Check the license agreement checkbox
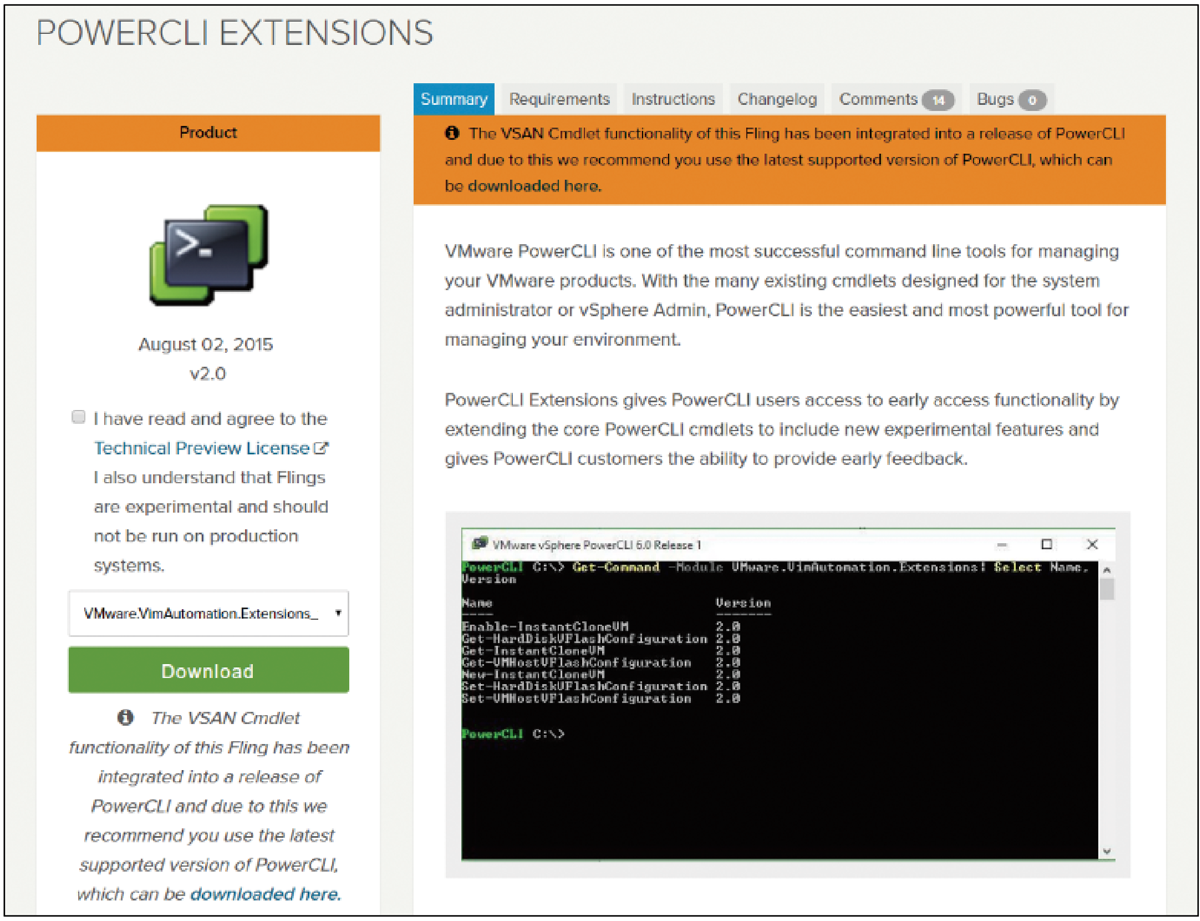The height and width of the screenshot is (921, 1200). pyautogui.click(x=79, y=417)
